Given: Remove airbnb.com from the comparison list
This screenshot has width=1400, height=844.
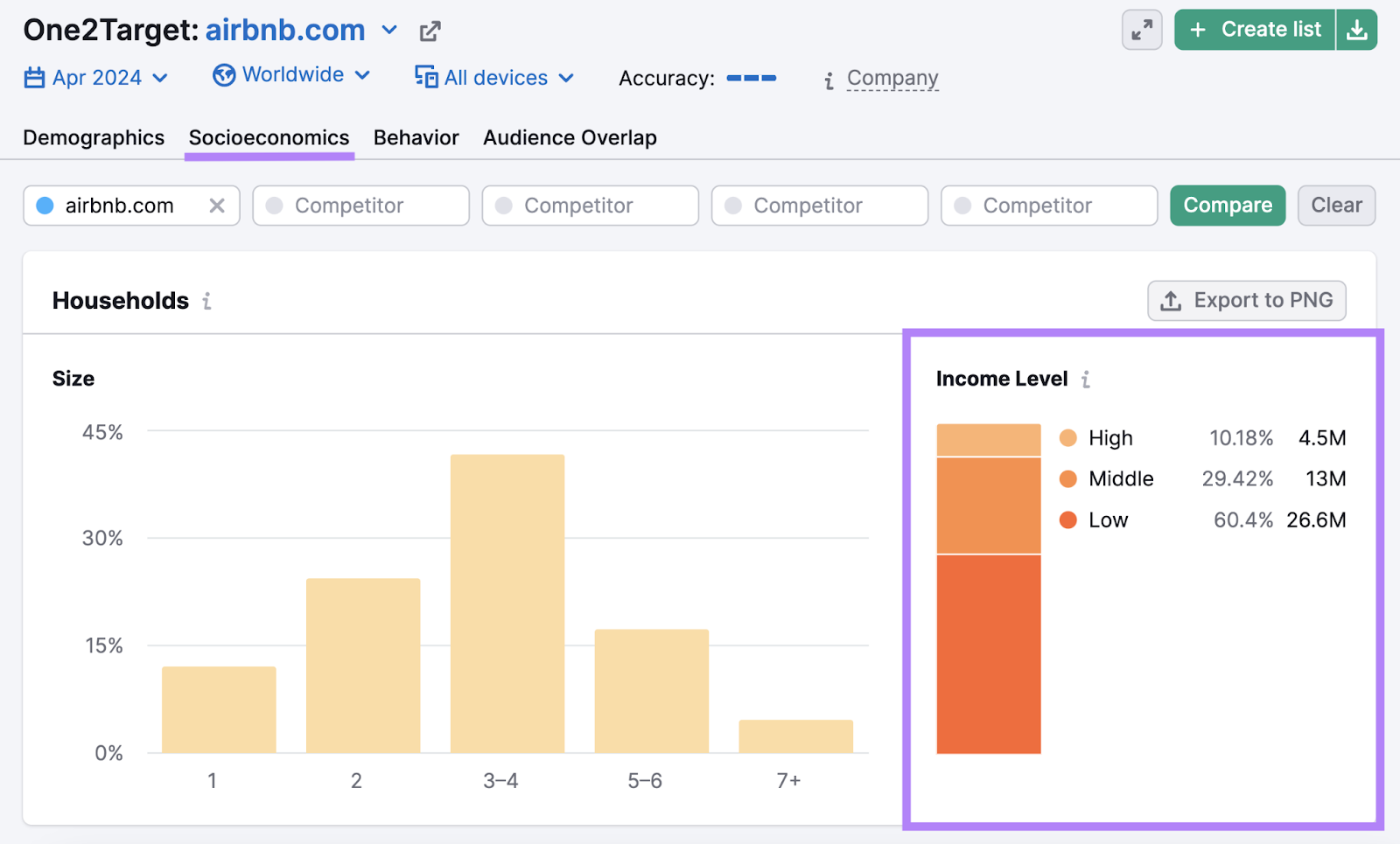Looking at the screenshot, I should (218, 206).
